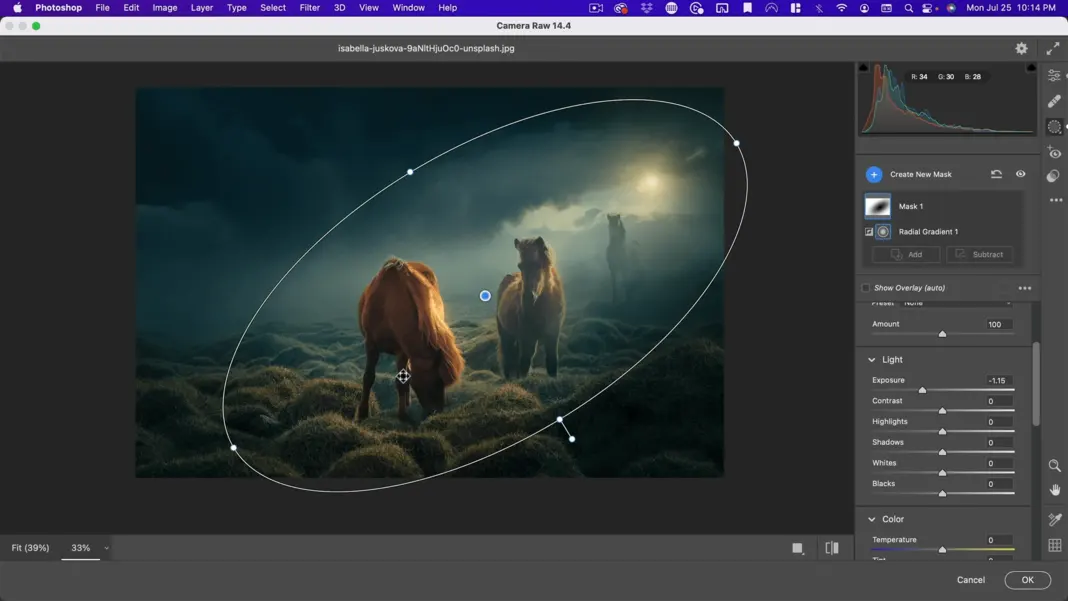Open more options in right toolbar

pyautogui.click(x=1056, y=200)
